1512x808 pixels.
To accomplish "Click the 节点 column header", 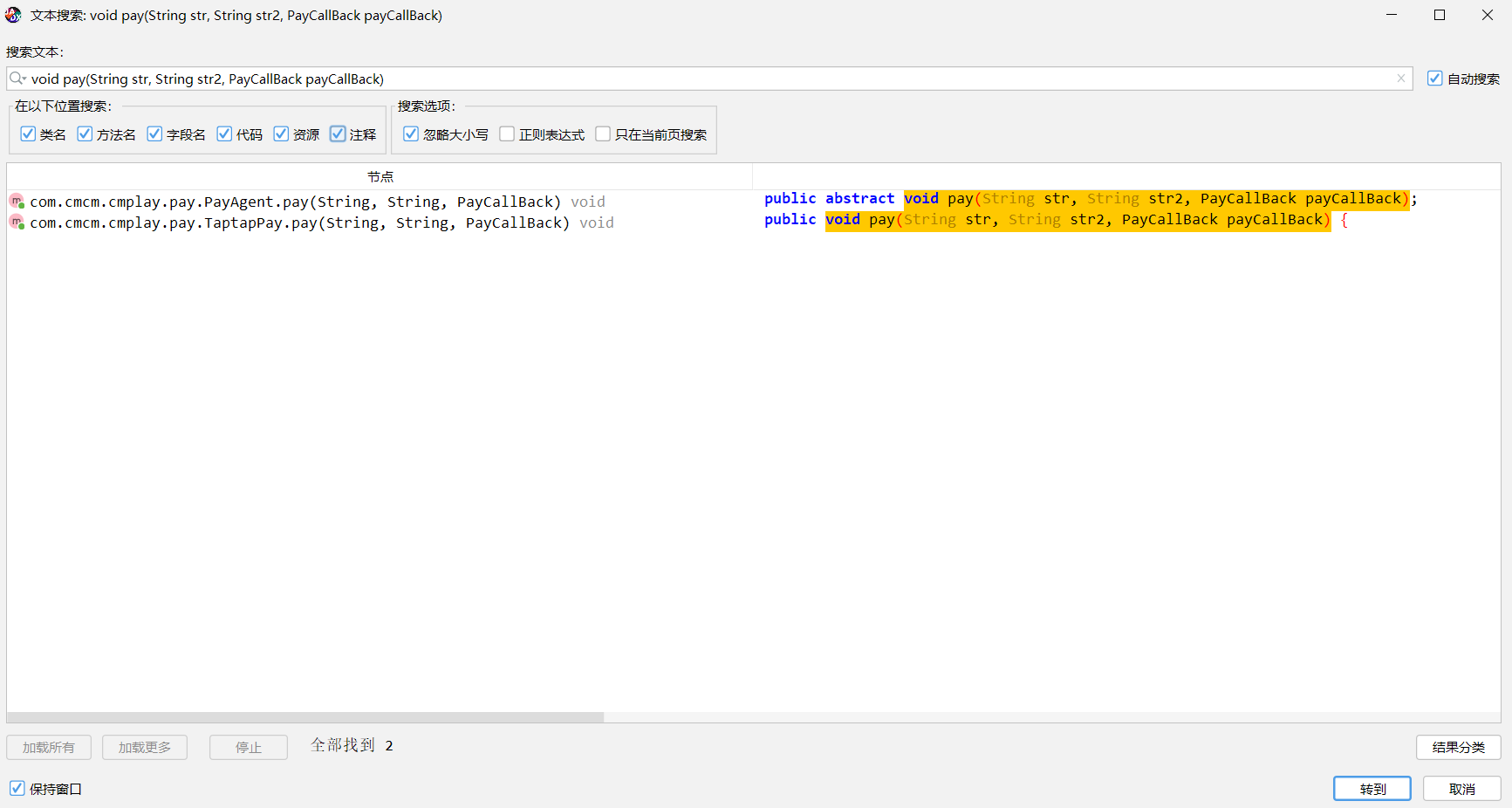I will (x=380, y=176).
